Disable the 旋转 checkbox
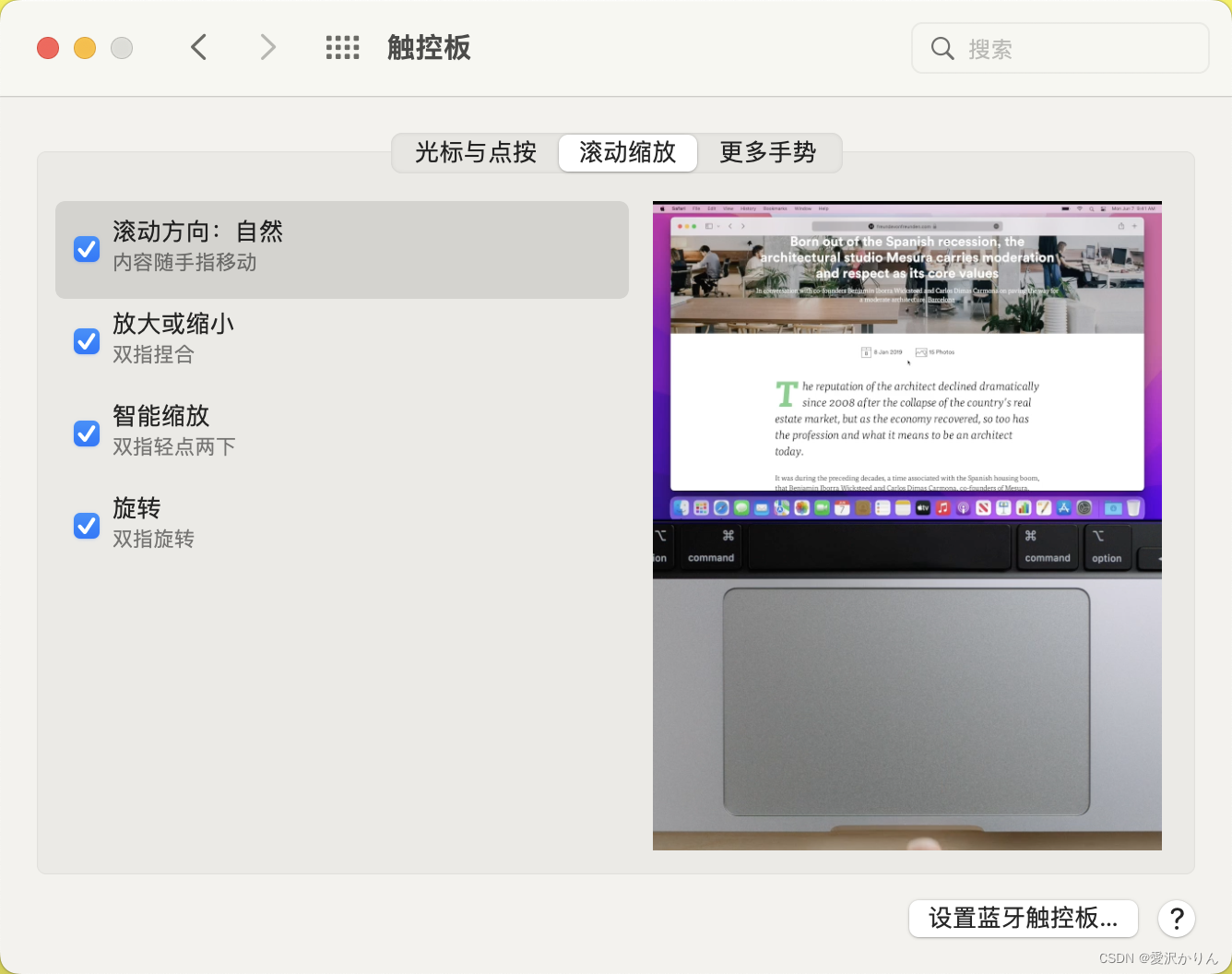 [87, 526]
